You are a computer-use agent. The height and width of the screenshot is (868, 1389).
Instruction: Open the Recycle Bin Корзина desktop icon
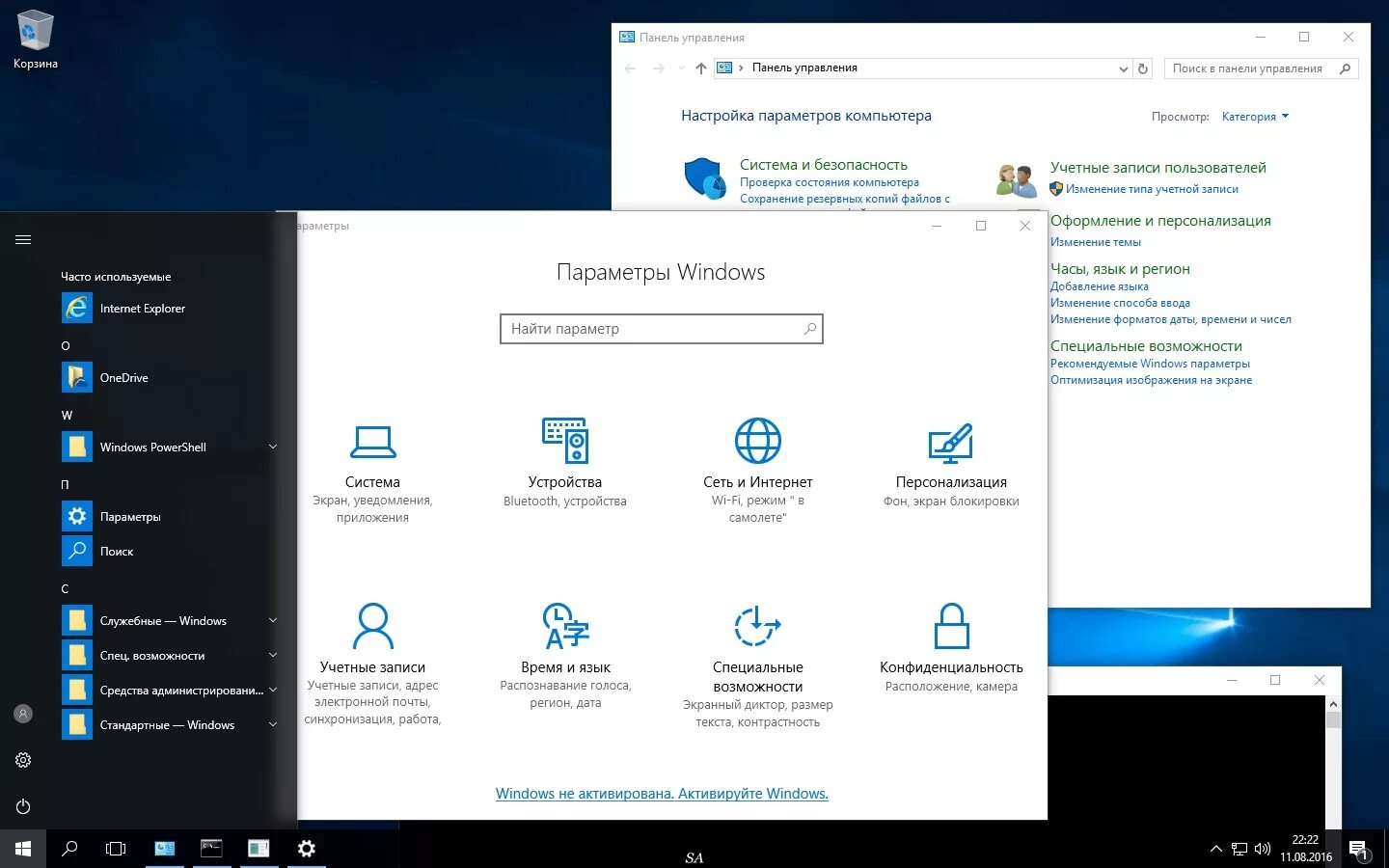click(x=36, y=39)
